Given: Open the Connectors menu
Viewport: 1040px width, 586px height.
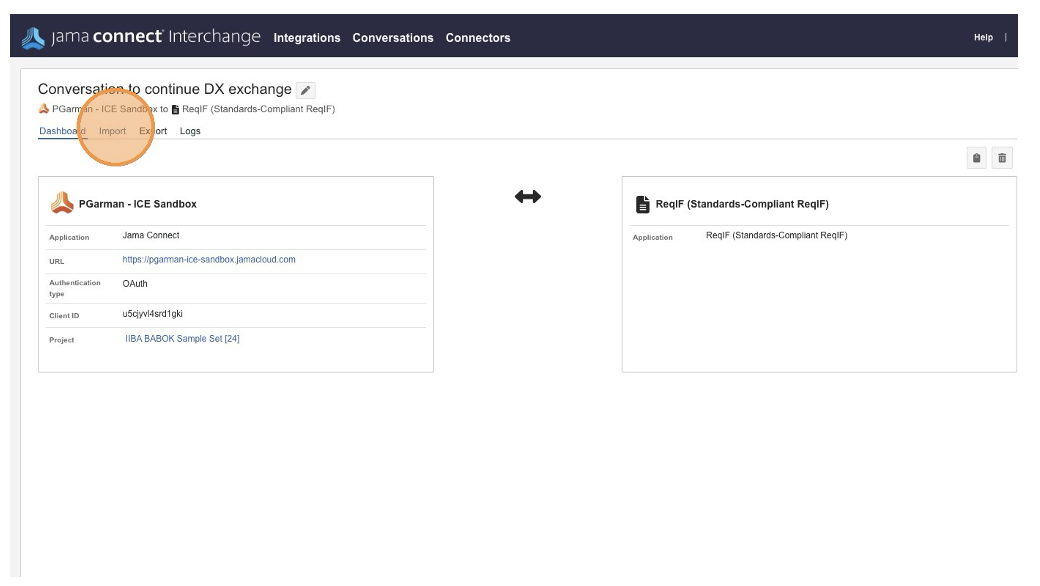Looking at the screenshot, I should point(478,38).
